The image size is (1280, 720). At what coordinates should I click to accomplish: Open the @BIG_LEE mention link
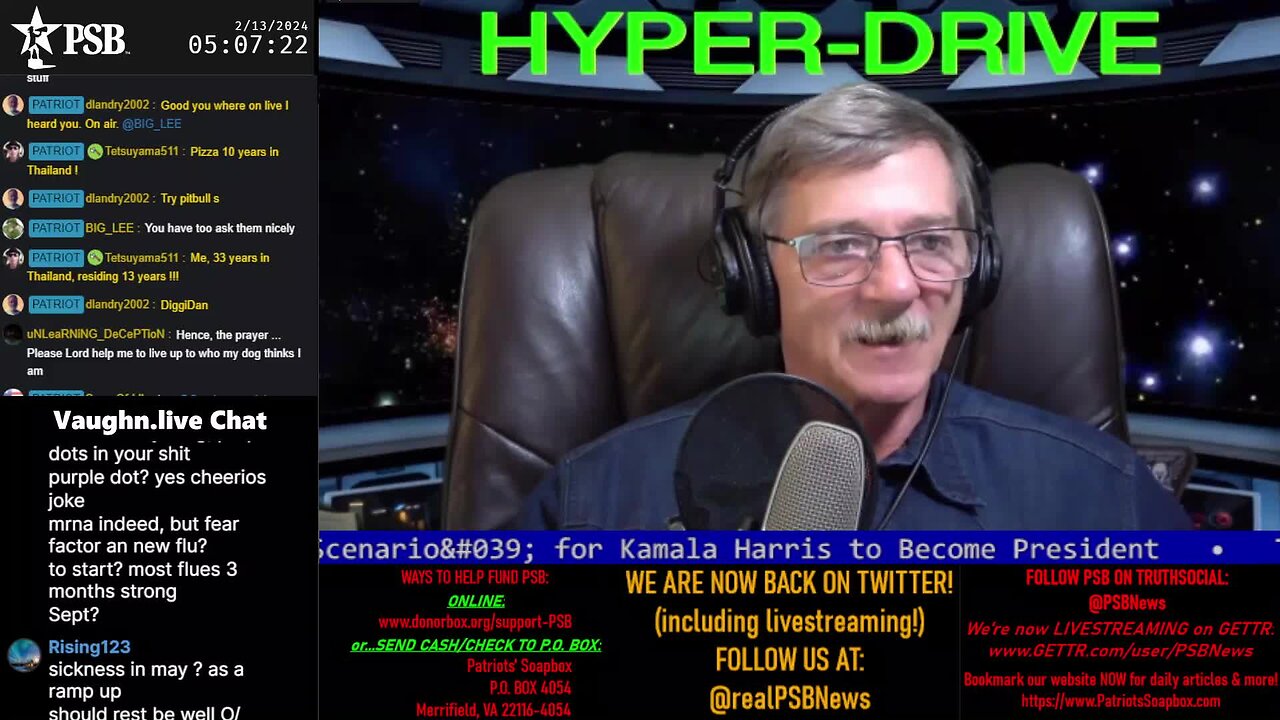tap(152, 124)
